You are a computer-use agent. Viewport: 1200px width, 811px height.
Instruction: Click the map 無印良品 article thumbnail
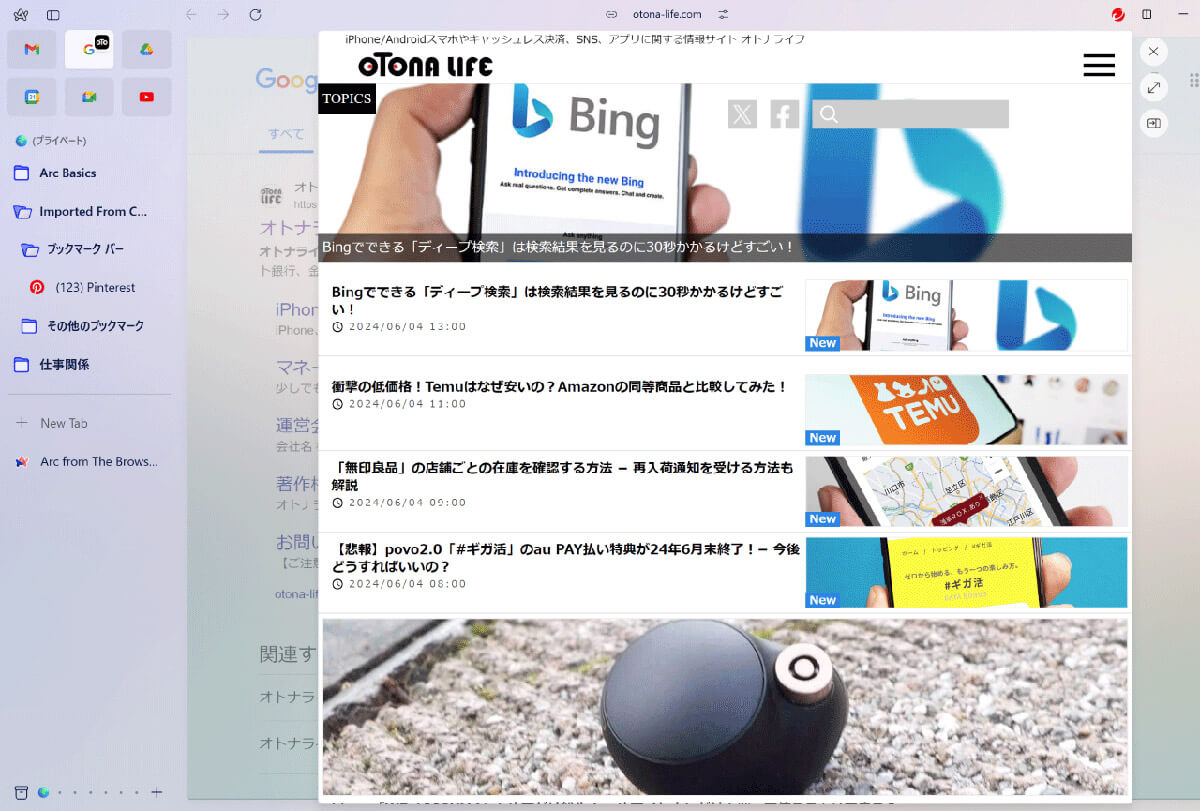[966, 491]
